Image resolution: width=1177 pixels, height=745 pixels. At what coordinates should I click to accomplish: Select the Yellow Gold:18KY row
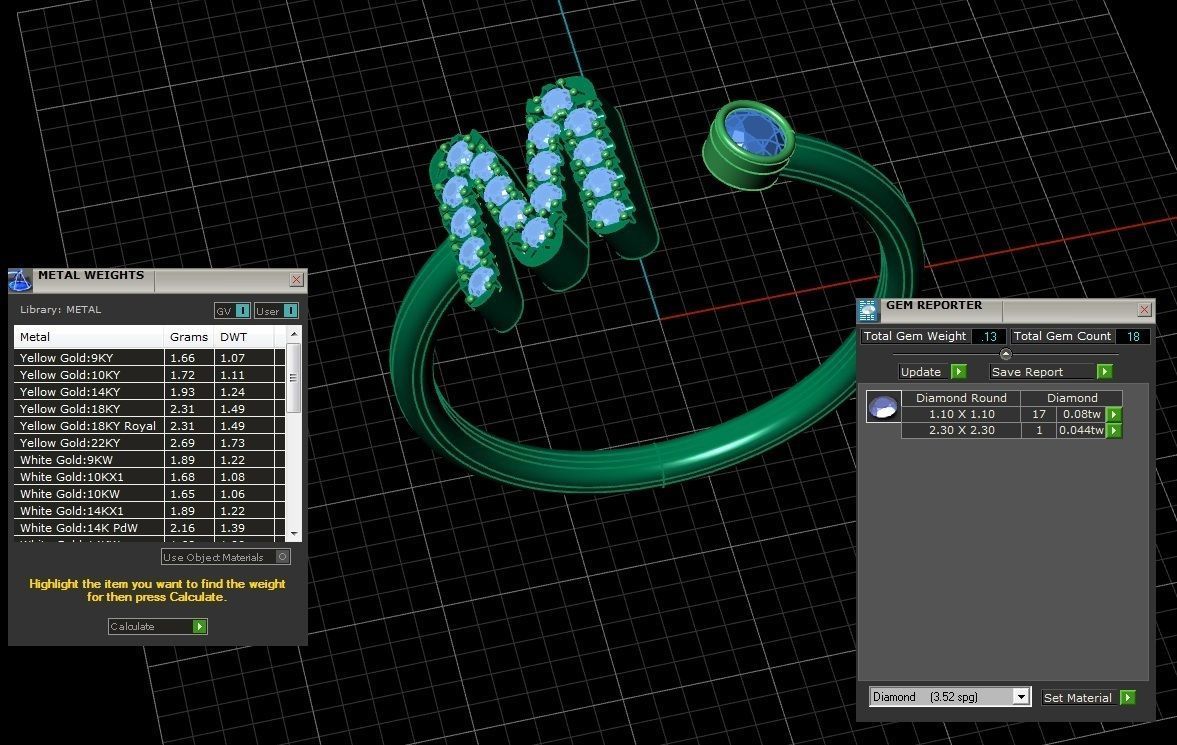[70, 409]
